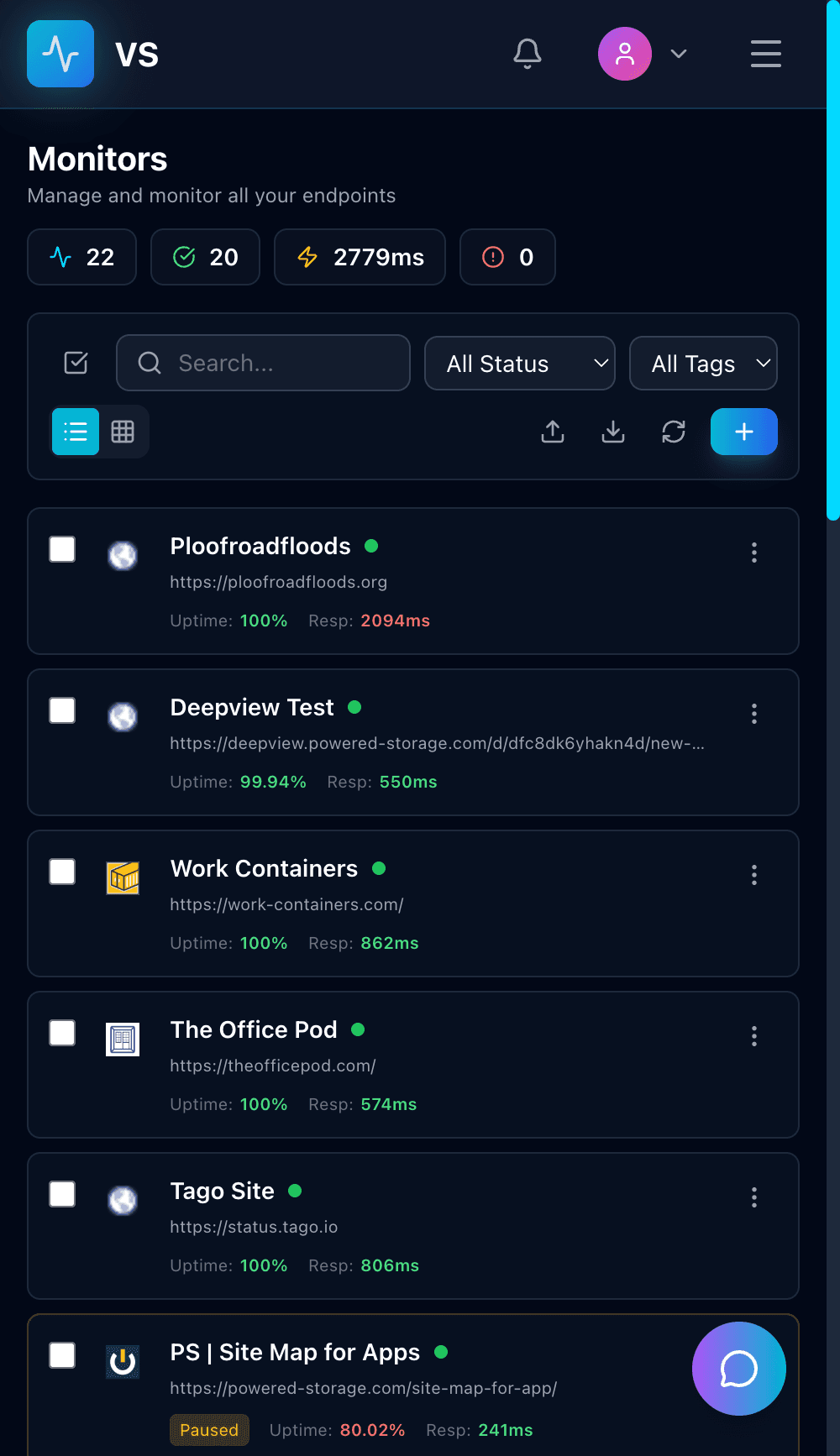Click the download/export monitors icon
The image size is (840, 1456).
[613, 432]
